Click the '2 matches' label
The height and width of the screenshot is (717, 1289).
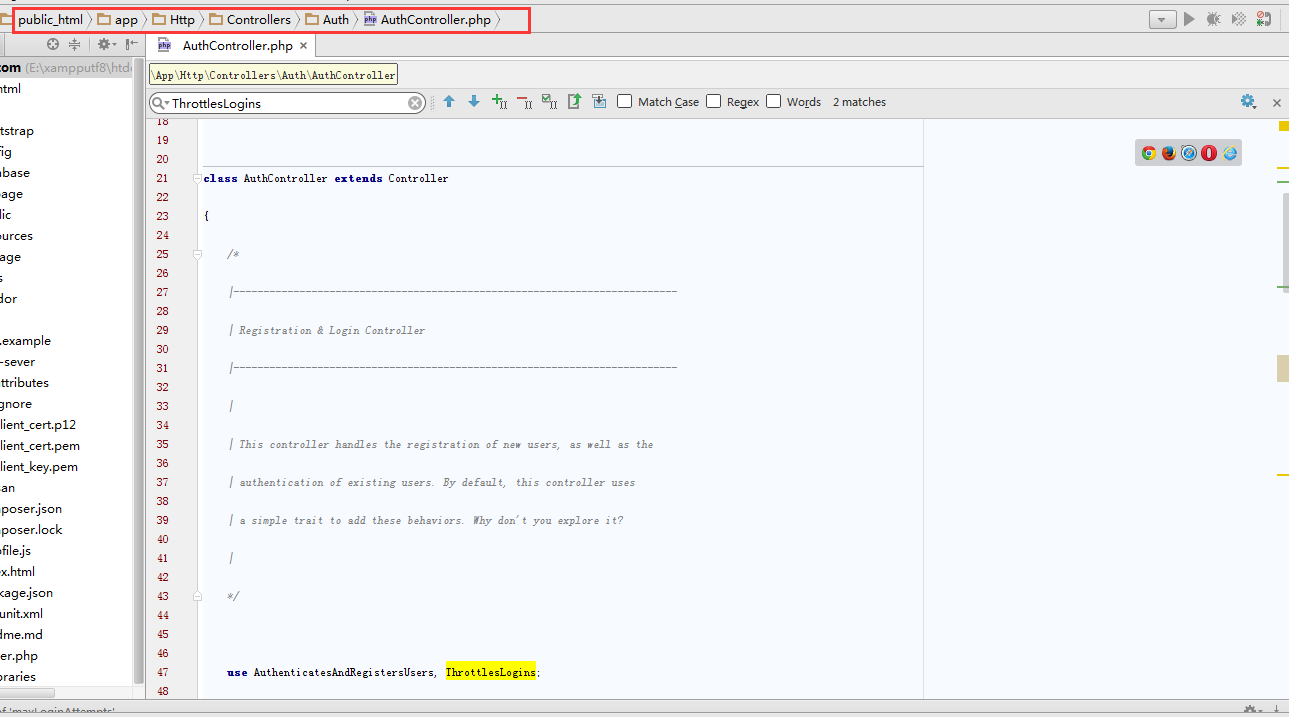tap(859, 102)
